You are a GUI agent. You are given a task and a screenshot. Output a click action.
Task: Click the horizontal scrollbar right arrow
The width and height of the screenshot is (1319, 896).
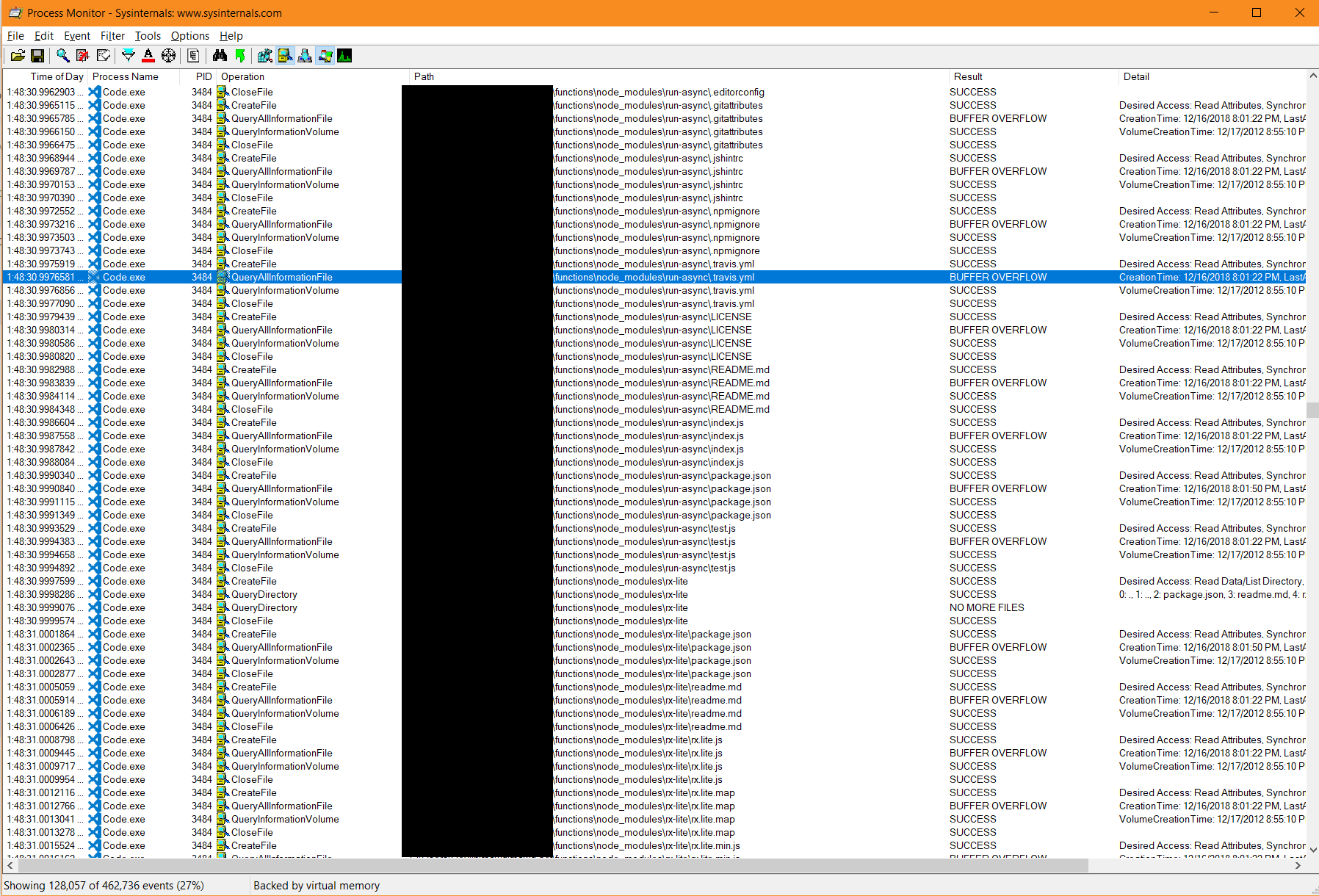pyautogui.click(x=1298, y=865)
